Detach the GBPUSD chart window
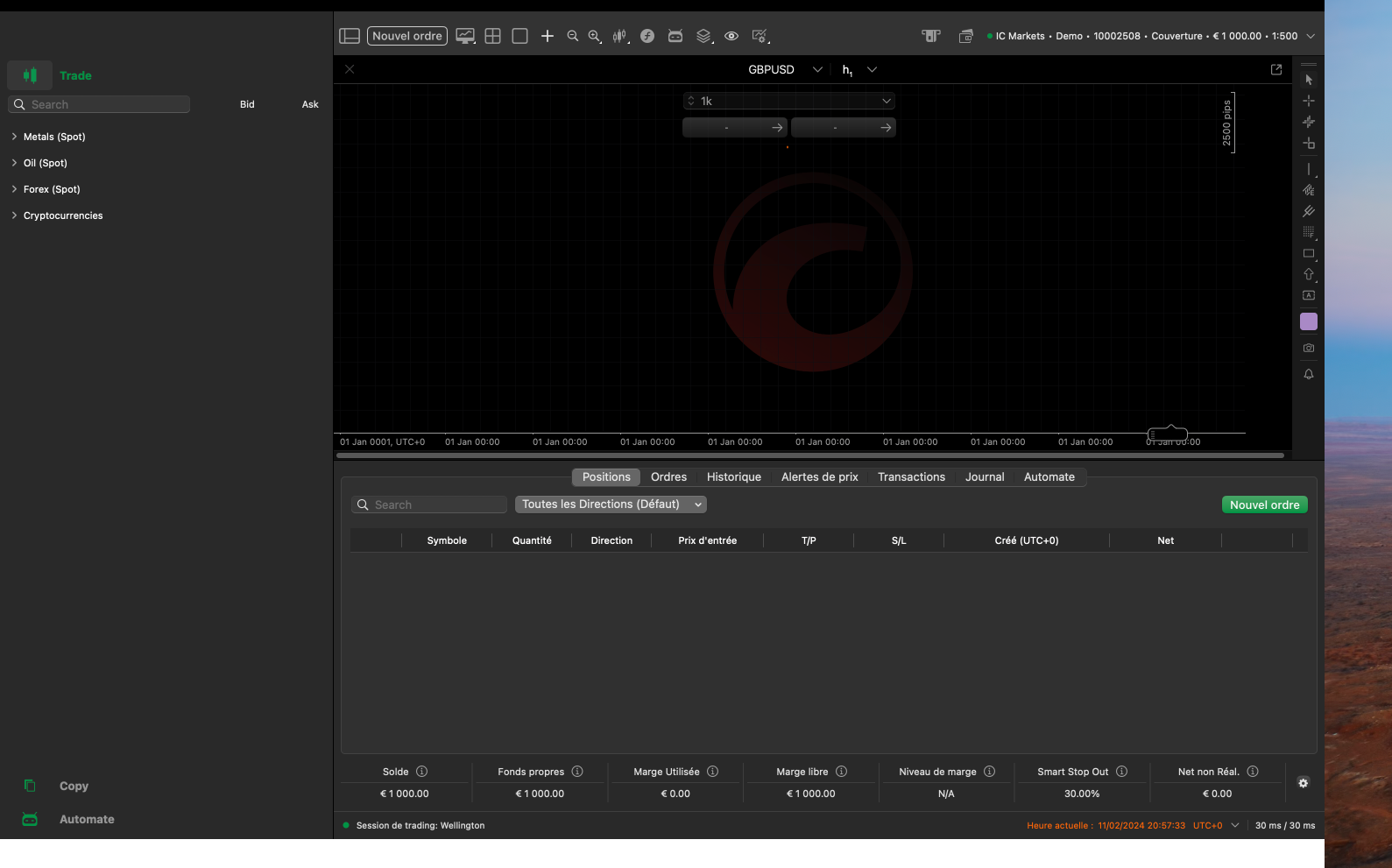The width and height of the screenshot is (1392, 868). (1276, 69)
